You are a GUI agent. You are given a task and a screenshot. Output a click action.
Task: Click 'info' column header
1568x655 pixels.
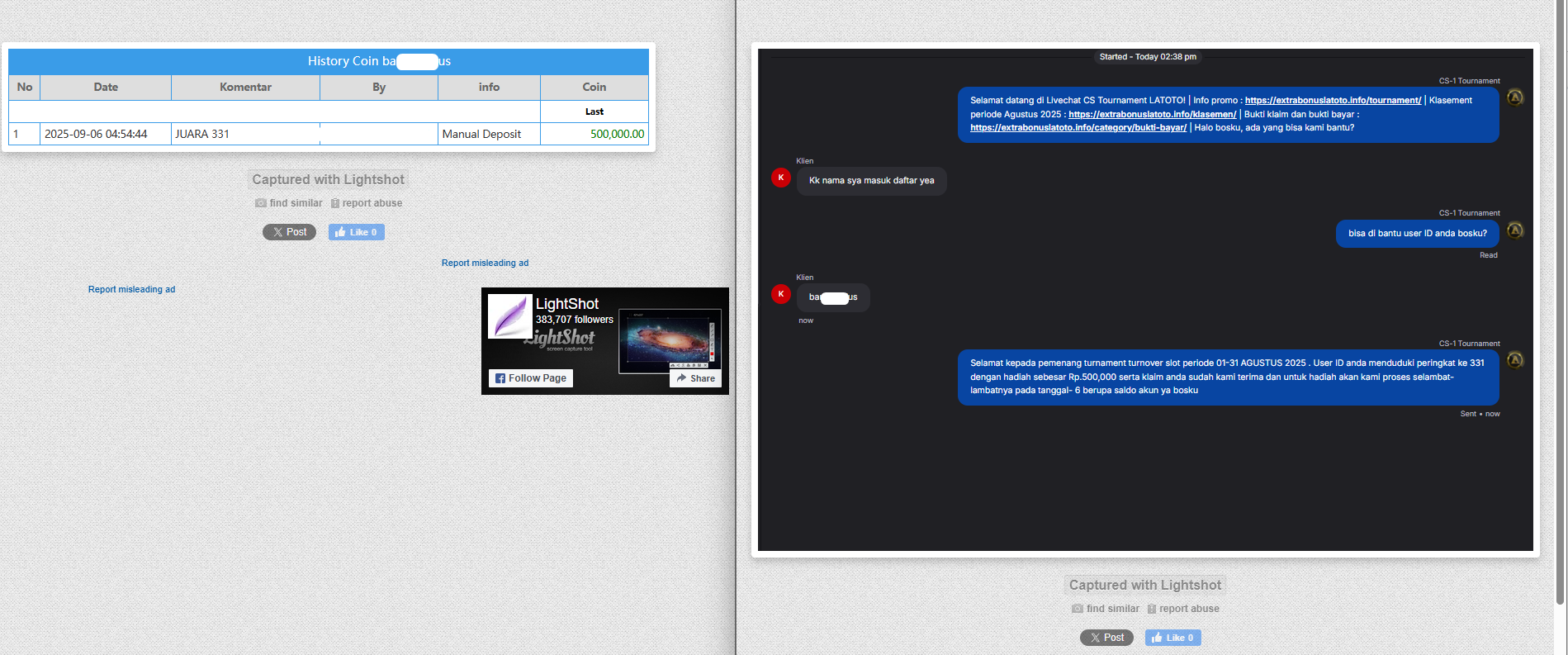[x=489, y=87]
